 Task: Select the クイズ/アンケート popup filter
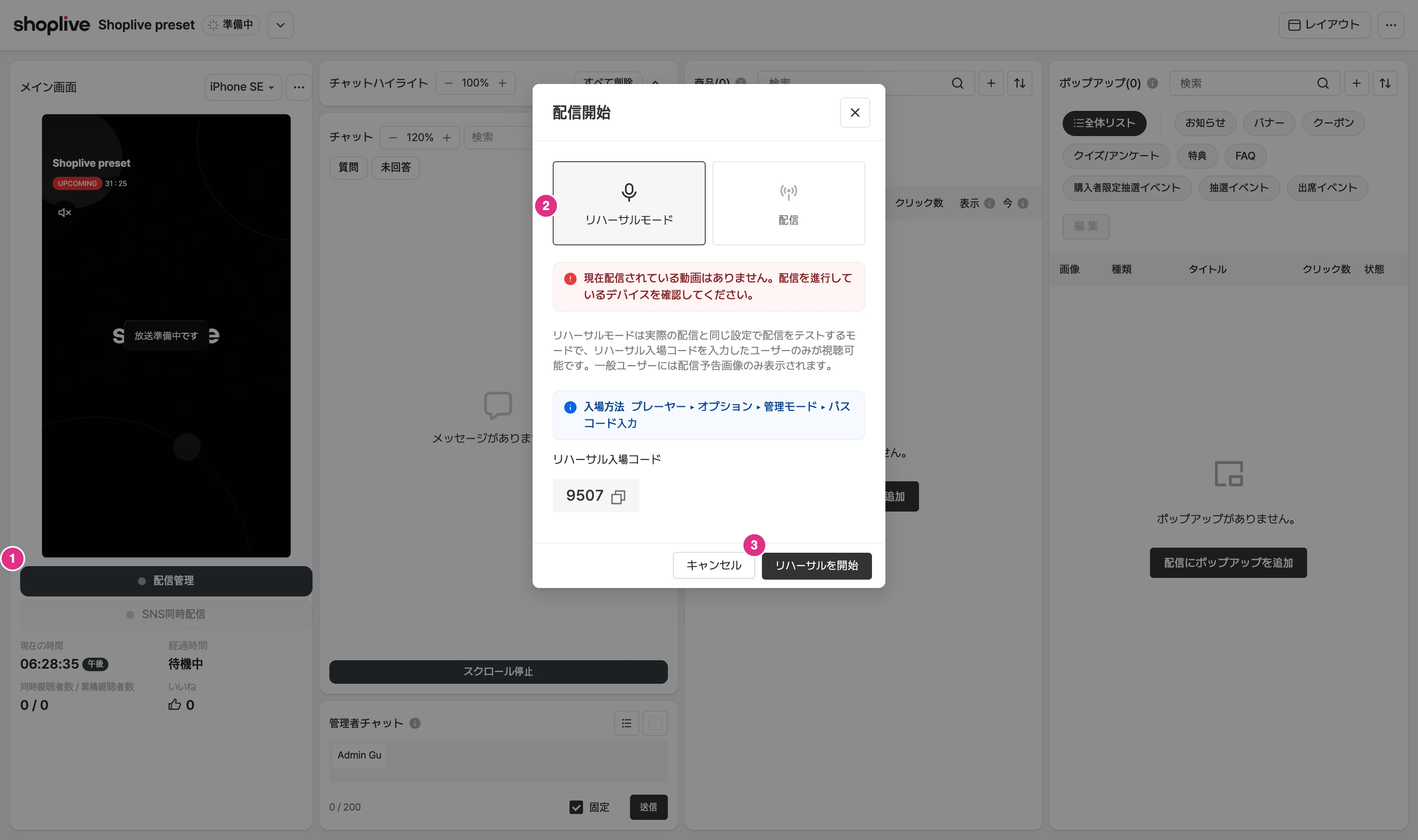tap(1116, 156)
